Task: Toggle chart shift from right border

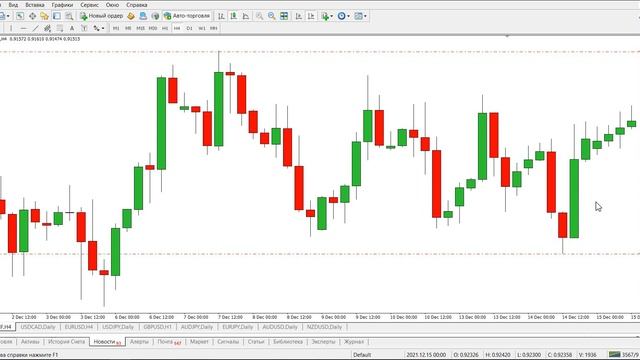Action: tap(311, 16)
